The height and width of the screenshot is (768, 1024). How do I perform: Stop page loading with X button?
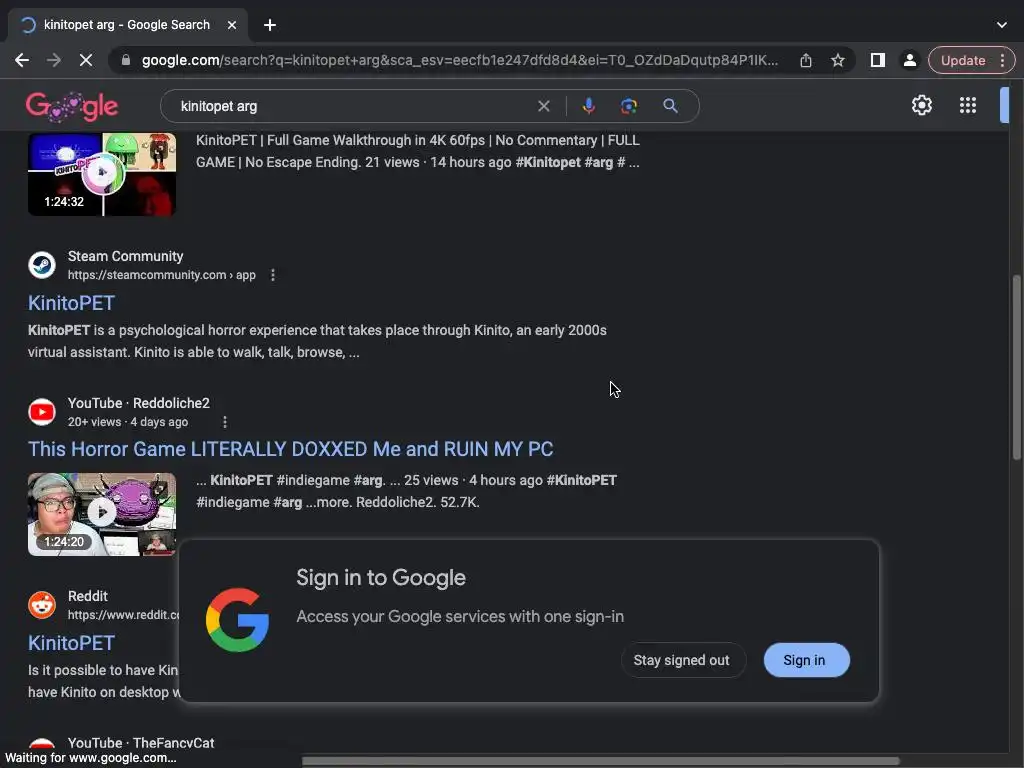point(86,60)
